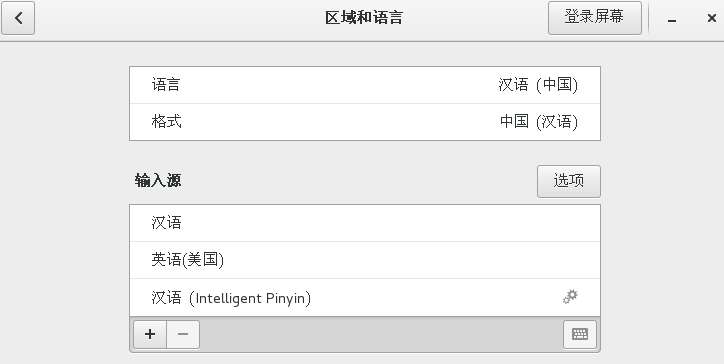The image size is (724, 364).
Task: Open the 登录屏幕 settings button
Action: click(595, 18)
